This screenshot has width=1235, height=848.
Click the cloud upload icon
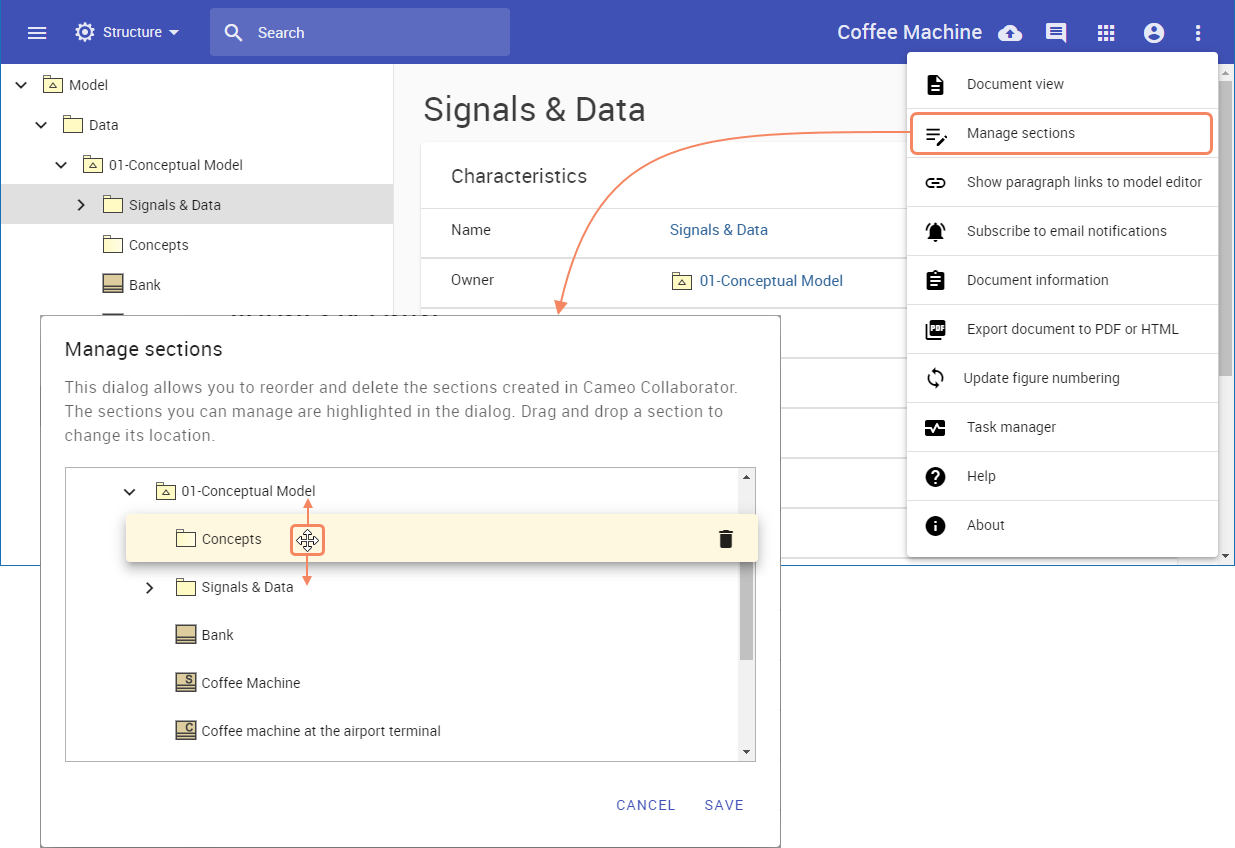[x=1010, y=33]
